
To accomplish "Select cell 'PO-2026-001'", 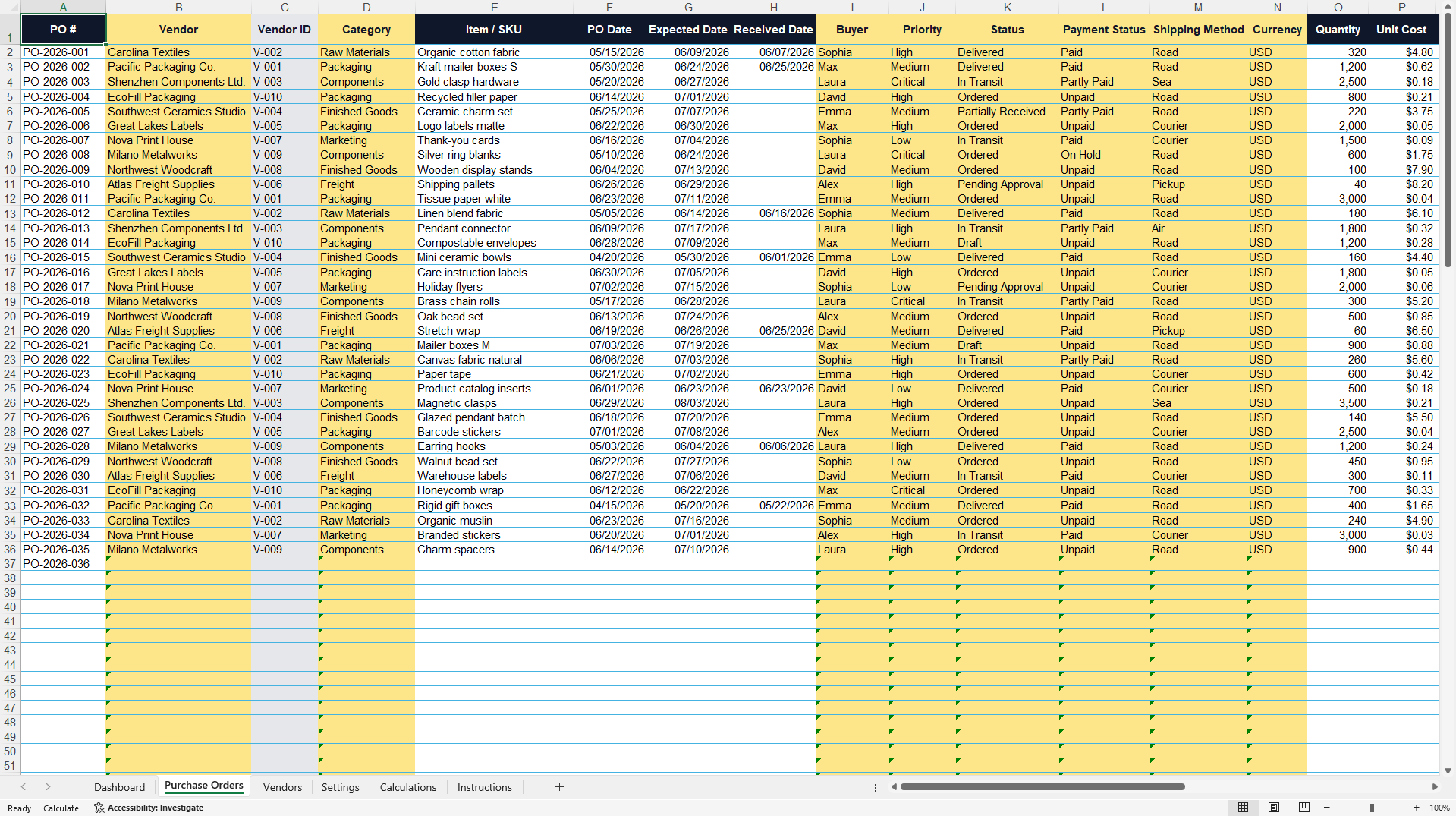I will tap(63, 52).
